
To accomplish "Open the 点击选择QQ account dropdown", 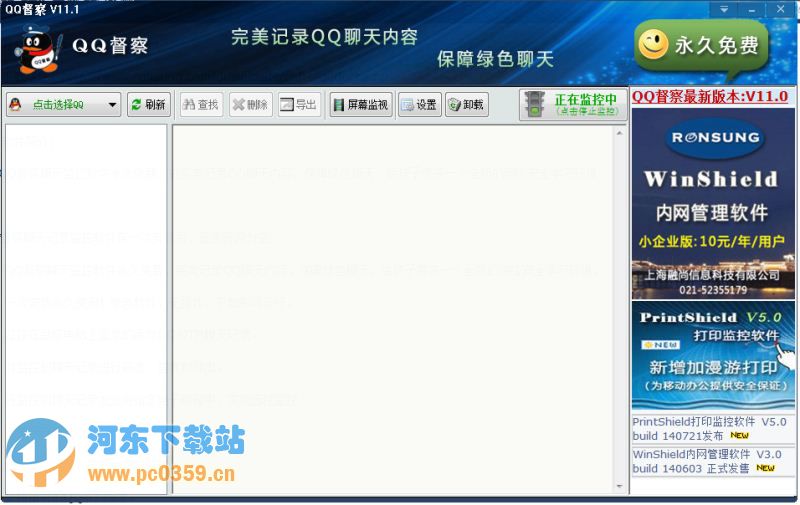I will tap(63, 105).
